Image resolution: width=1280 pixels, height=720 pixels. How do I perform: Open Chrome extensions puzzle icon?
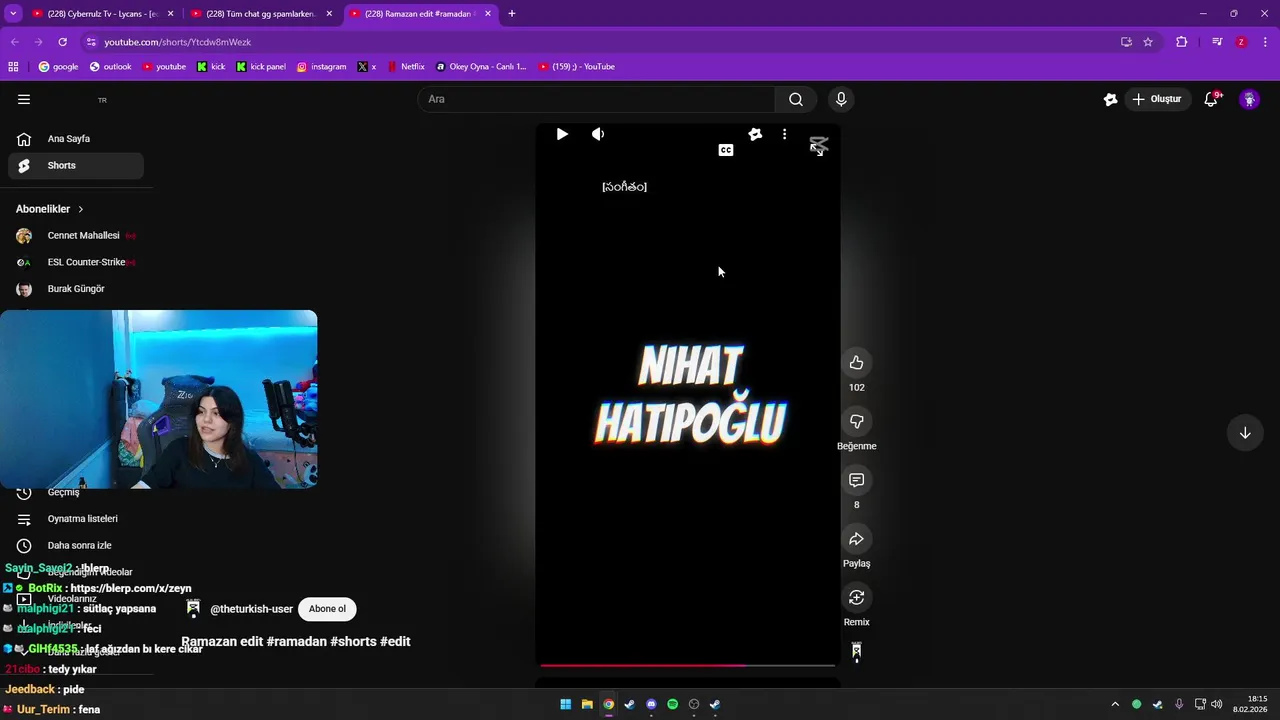(x=1182, y=42)
